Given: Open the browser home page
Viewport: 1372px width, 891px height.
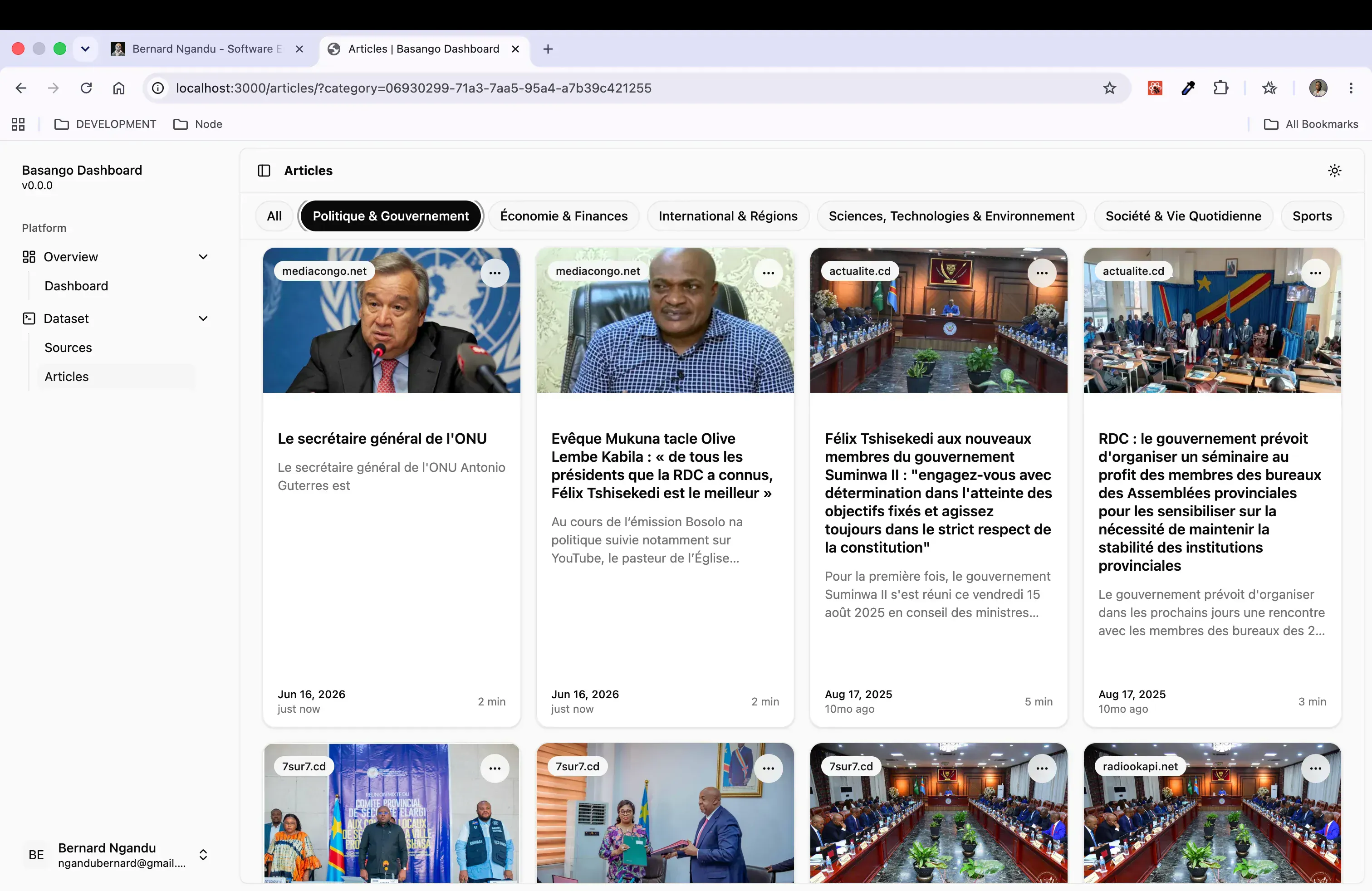Looking at the screenshot, I should (x=119, y=88).
